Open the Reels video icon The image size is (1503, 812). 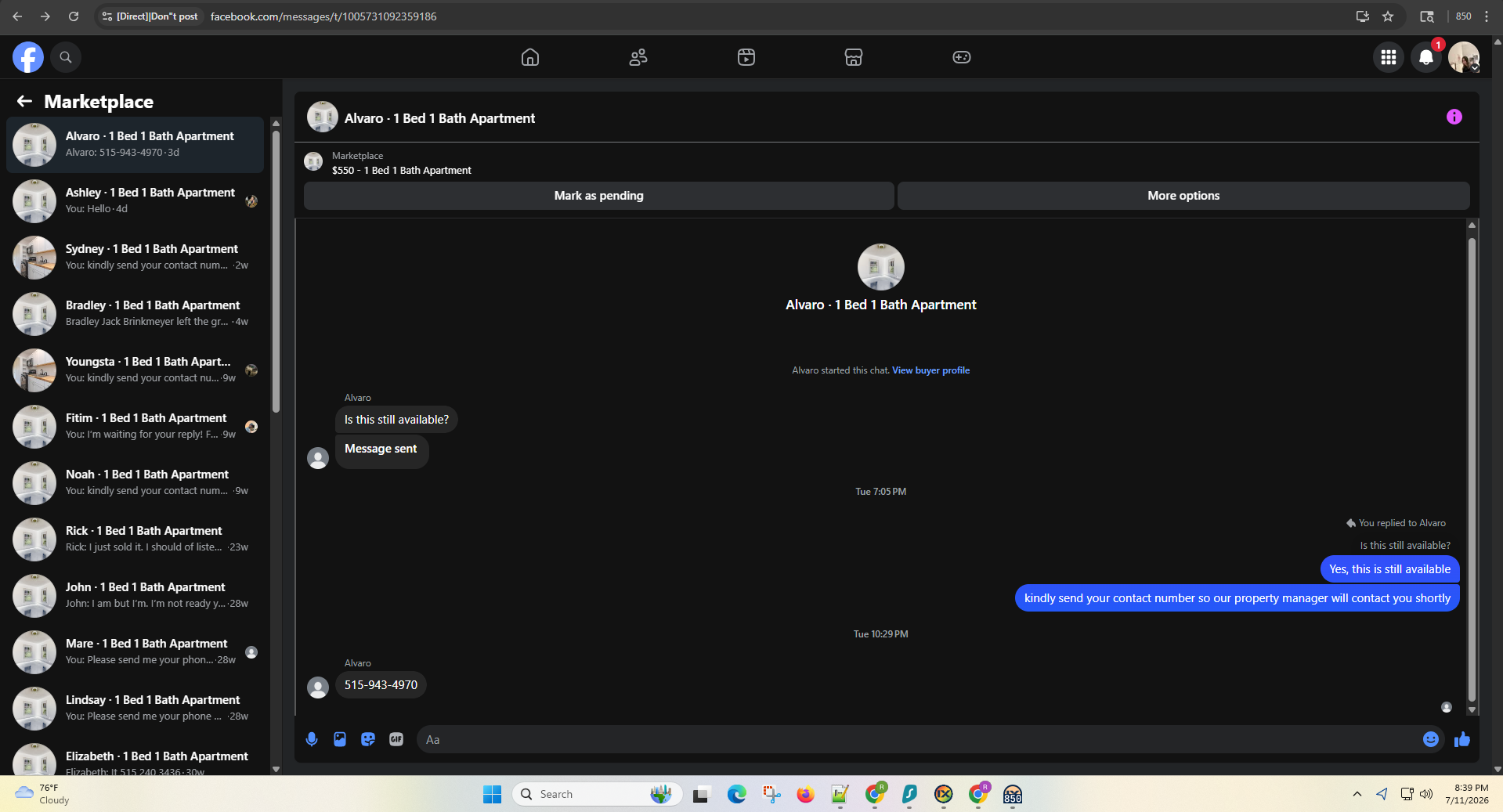746,57
